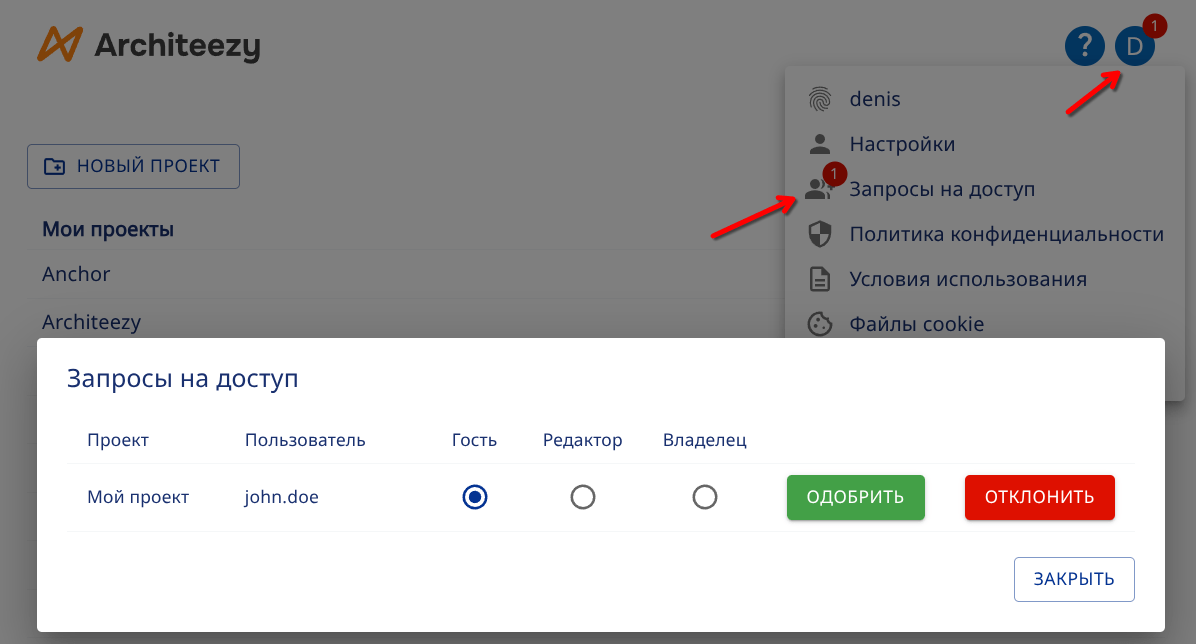Viewport: 1196px width, 644px height.
Task: Approve john.doe's request with ОДОБРИТЬ
Action: point(855,497)
